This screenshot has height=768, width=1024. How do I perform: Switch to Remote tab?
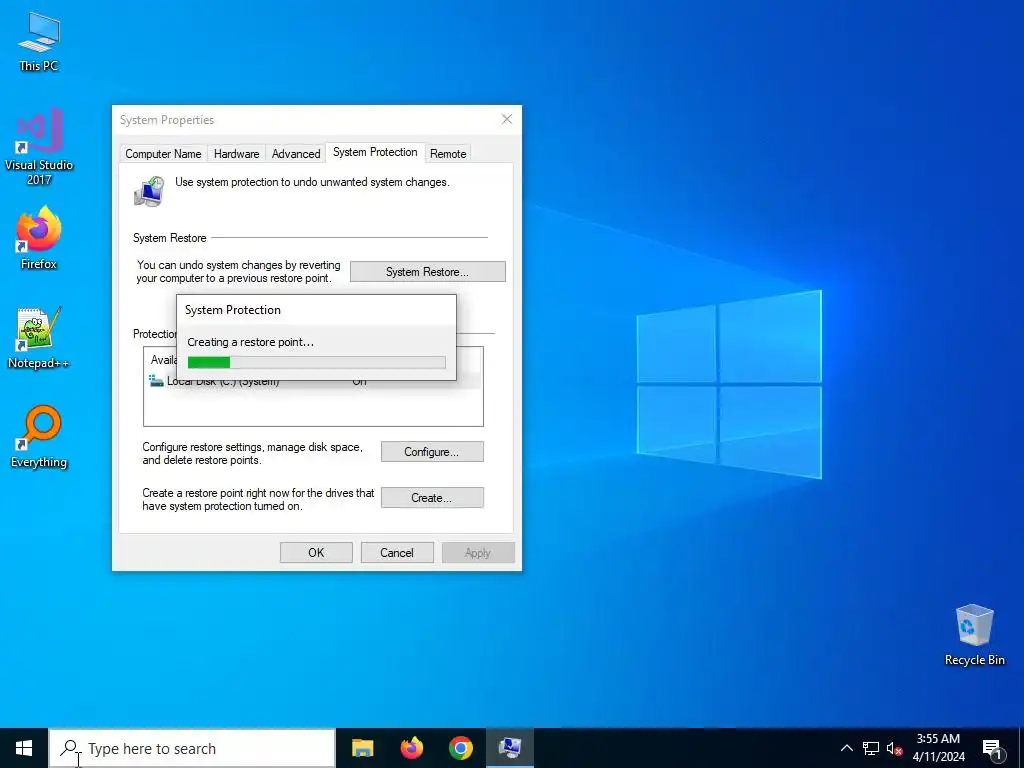448,153
